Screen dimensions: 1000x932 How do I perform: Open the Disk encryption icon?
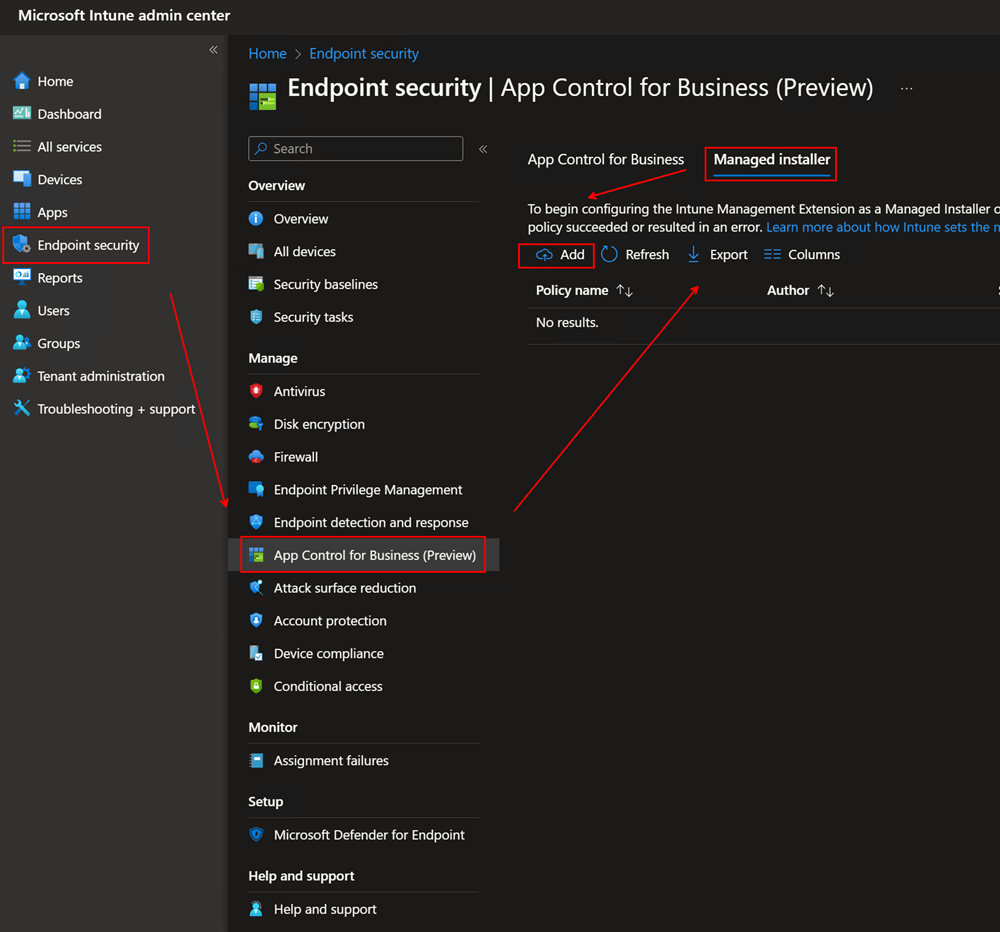[x=256, y=424]
